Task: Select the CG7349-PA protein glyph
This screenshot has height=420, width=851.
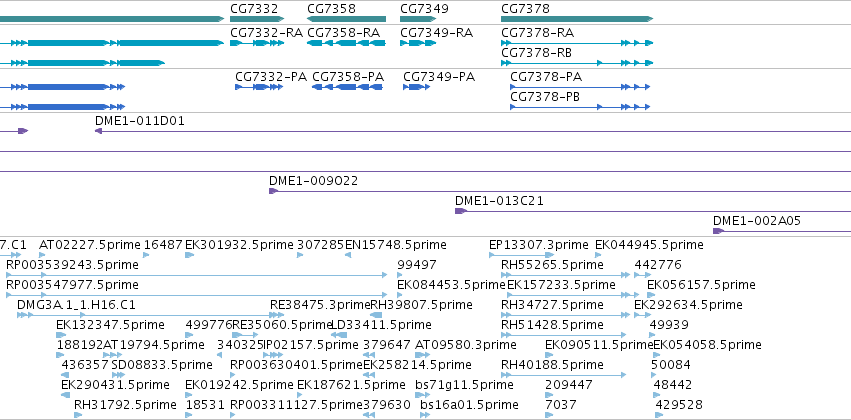Action: tap(416, 87)
